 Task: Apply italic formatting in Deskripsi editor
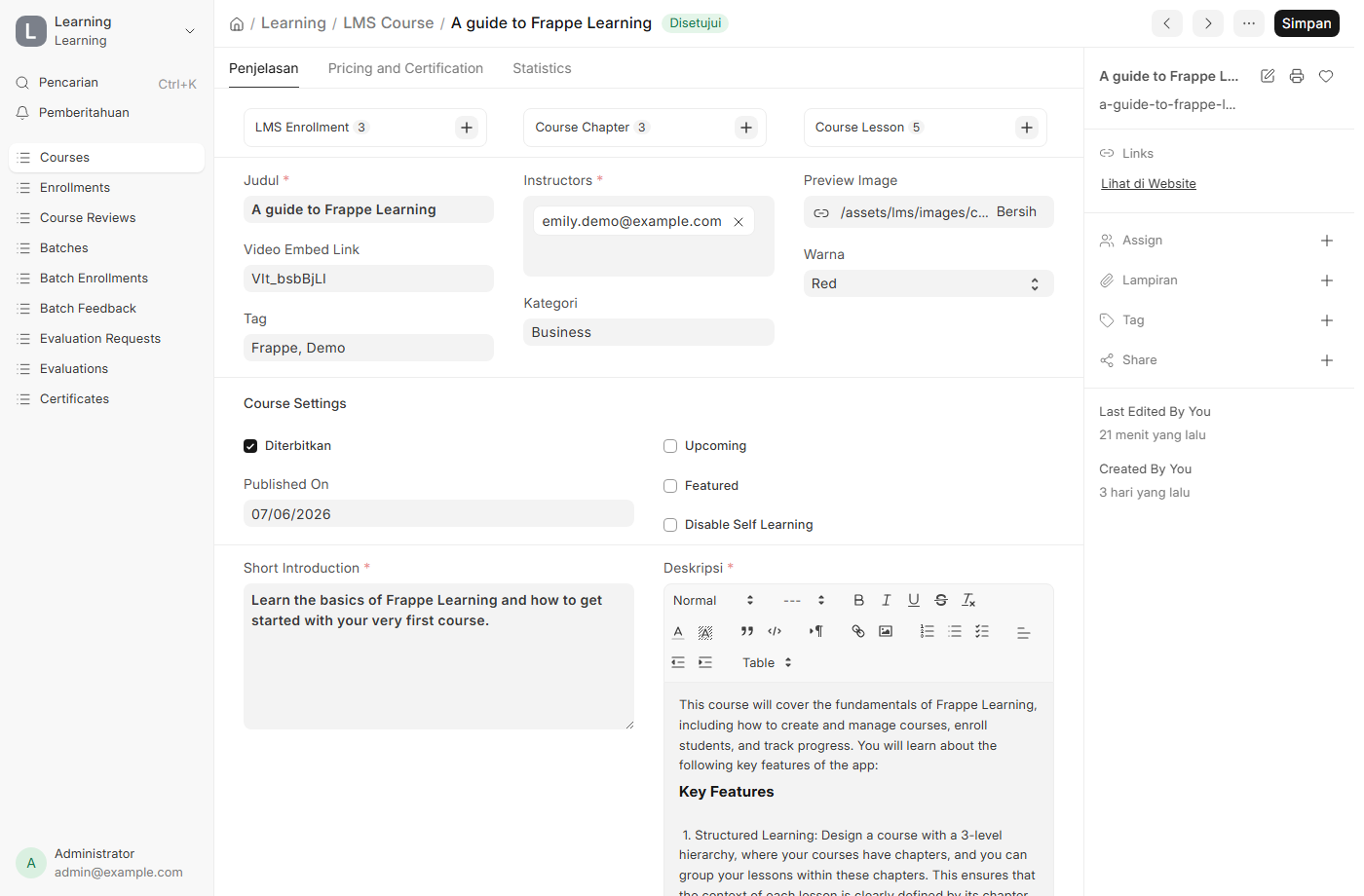886,600
